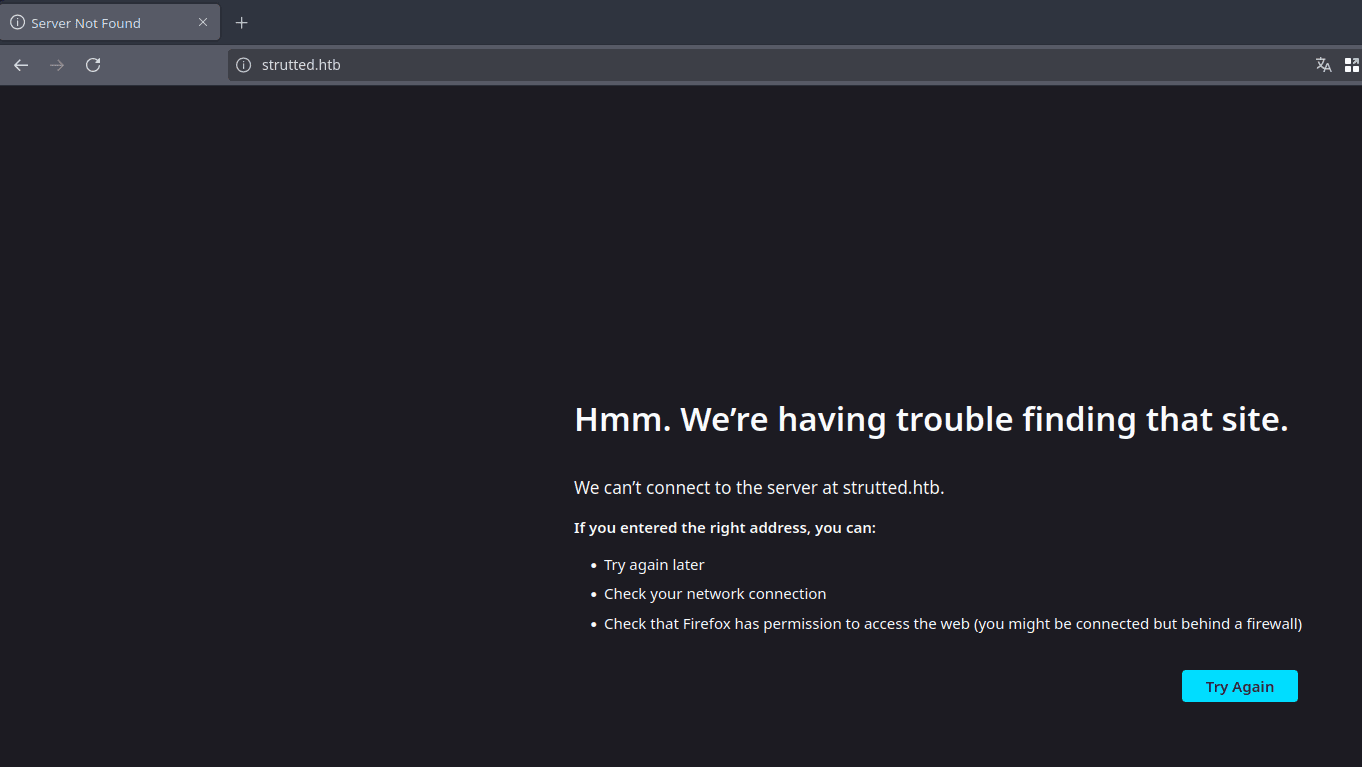Viewport: 1362px width, 767px height.
Task: Click info icon on Server Not Found tab
Action: coord(17,23)
